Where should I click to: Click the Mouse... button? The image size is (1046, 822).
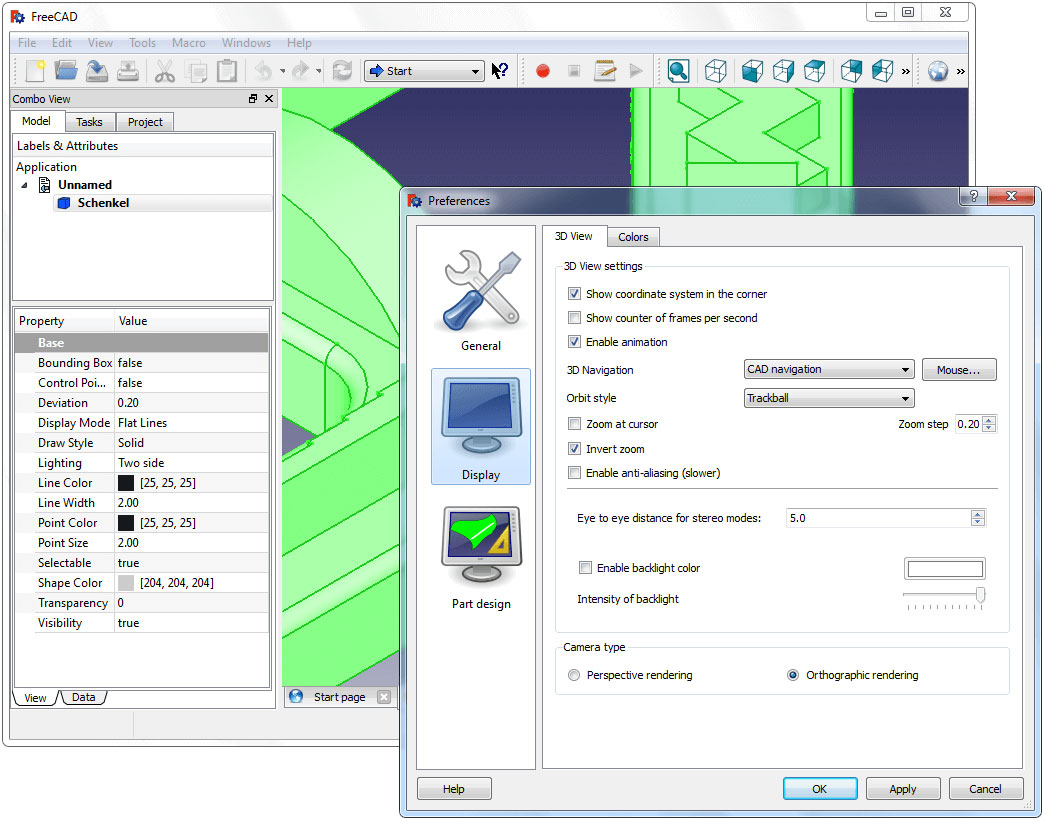tap(959, 370)
